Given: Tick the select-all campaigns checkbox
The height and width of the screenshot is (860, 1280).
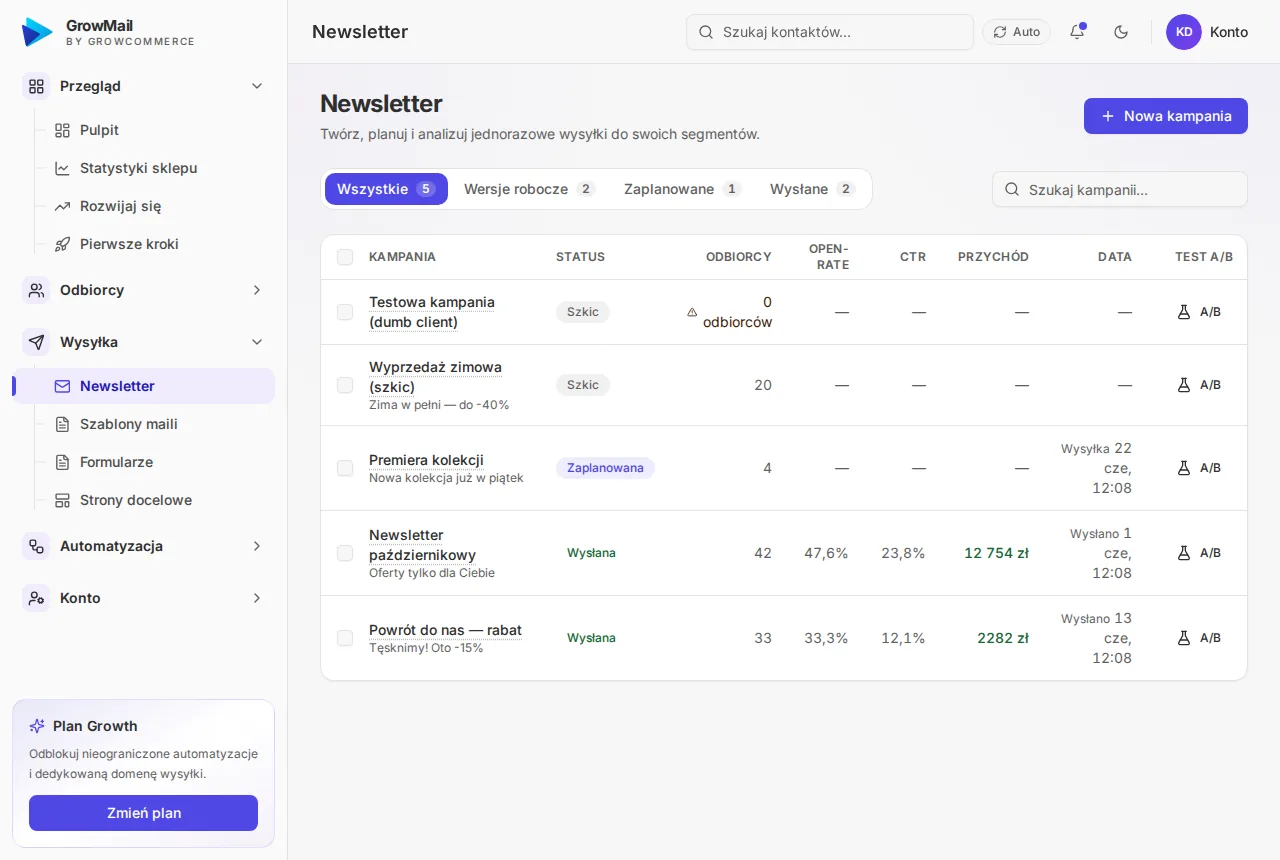Looking at the screenshot, I should pos(345,257).
